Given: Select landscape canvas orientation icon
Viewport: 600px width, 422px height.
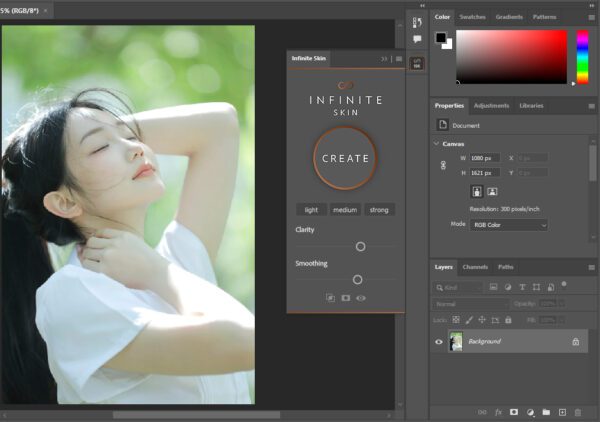Looking at the screenshot, I should click(493, 191).
